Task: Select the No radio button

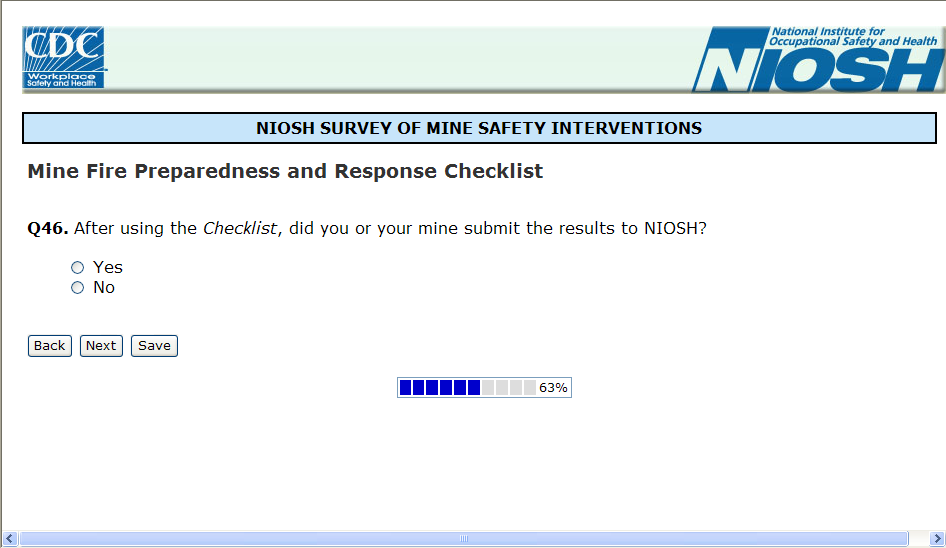Action: [x=78, y=288]
